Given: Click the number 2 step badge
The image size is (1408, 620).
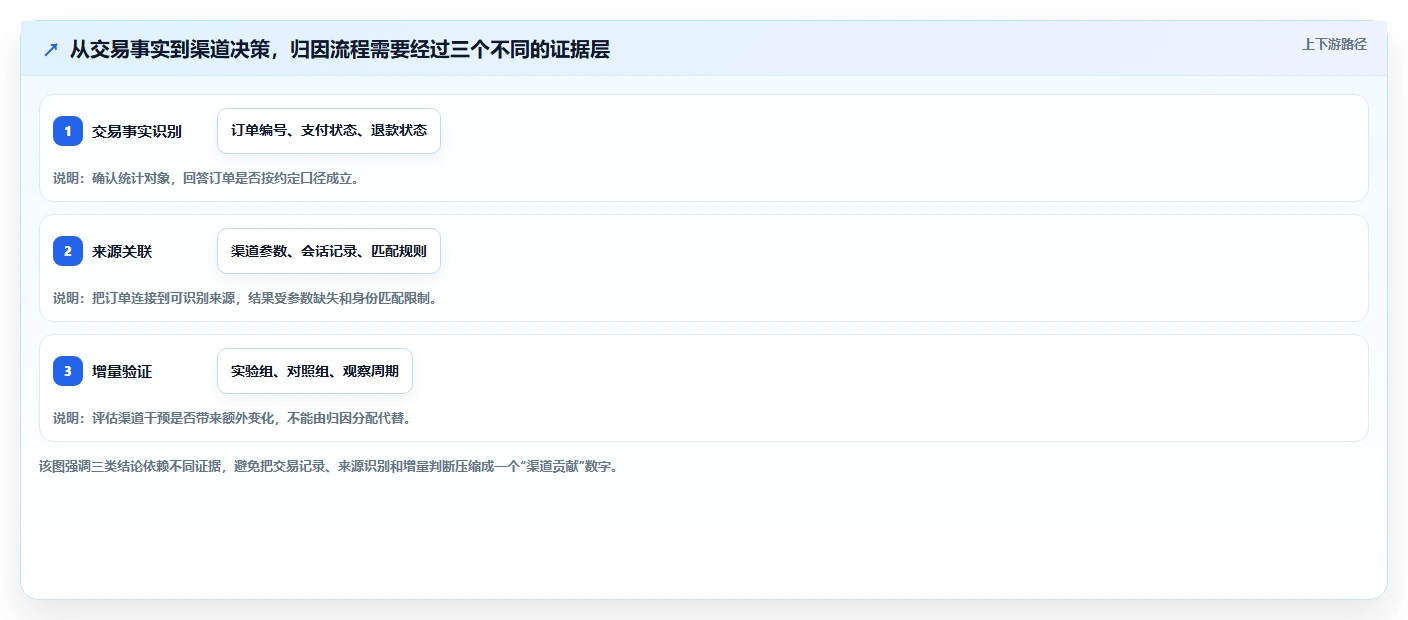Looking at the screenshot, I should pos(68,251).
